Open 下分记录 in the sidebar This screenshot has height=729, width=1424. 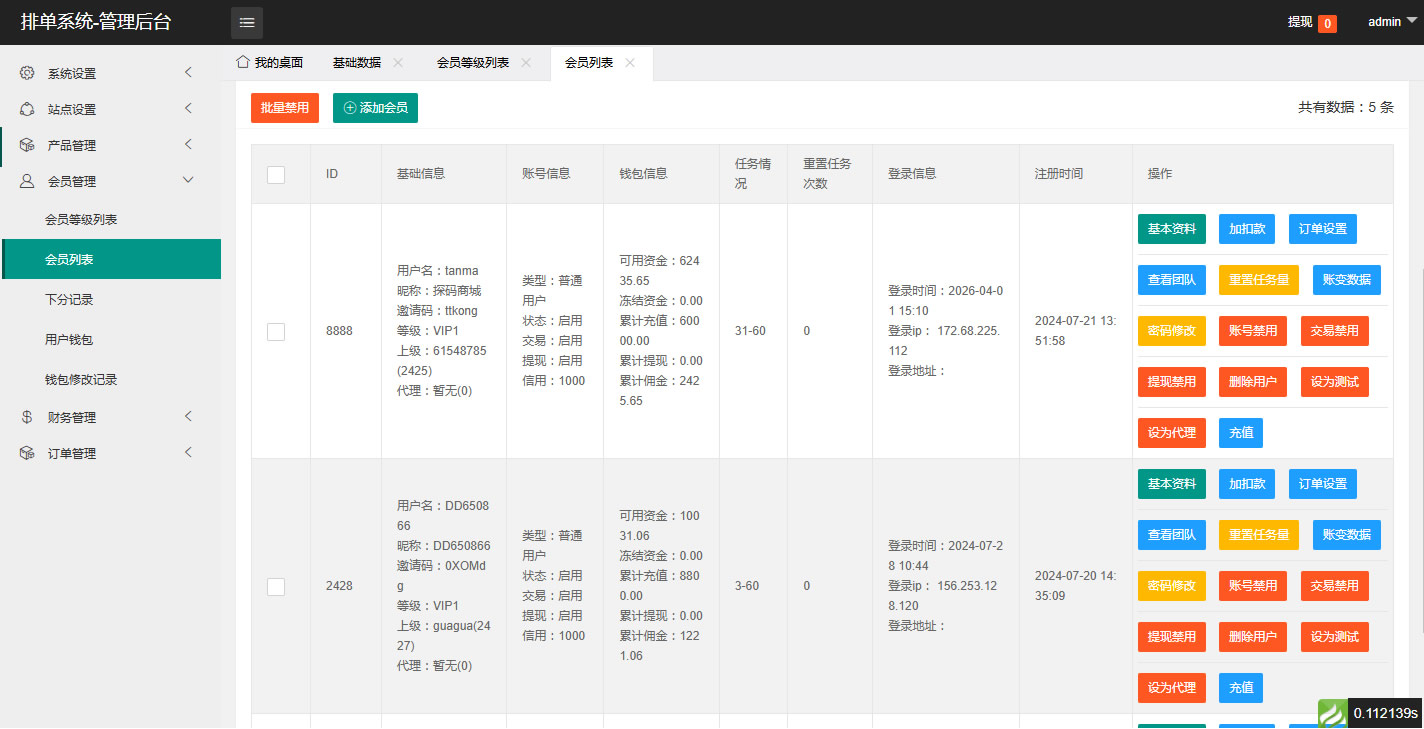tap(69, 299)
